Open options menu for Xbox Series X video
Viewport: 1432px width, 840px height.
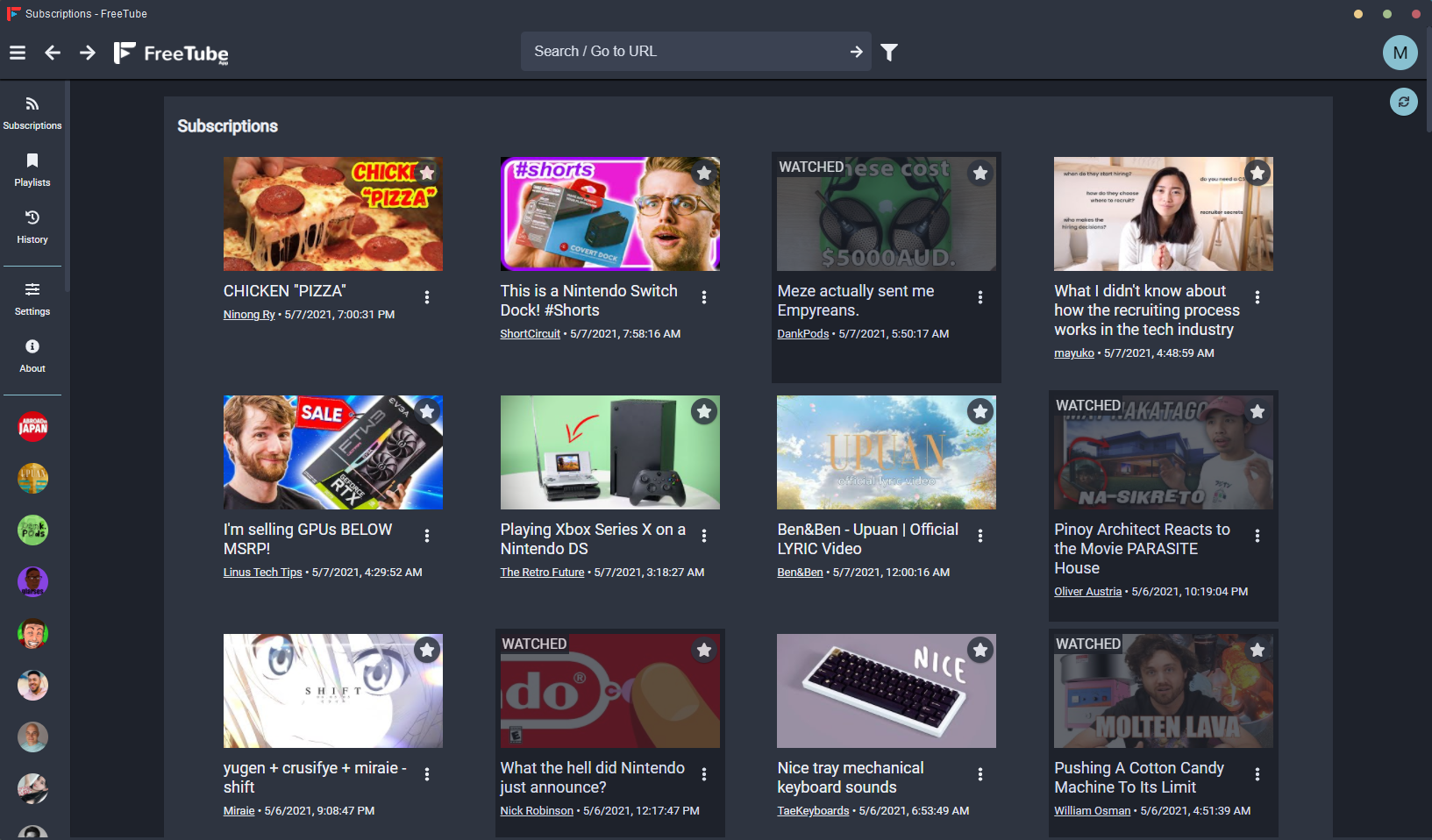pyautogui.click(x=704, y=536)
